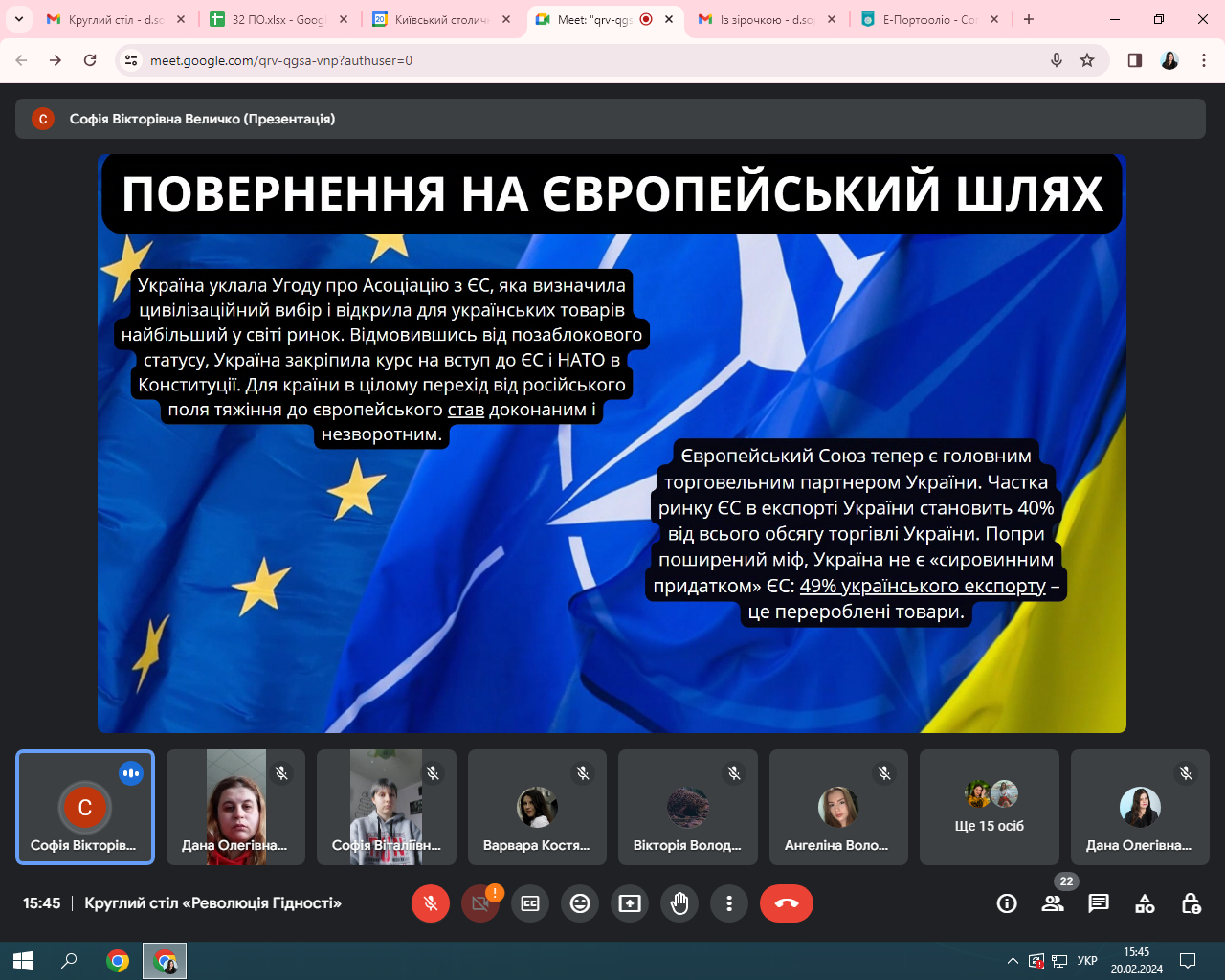Open chat with everyone panel

(1099, 903)
